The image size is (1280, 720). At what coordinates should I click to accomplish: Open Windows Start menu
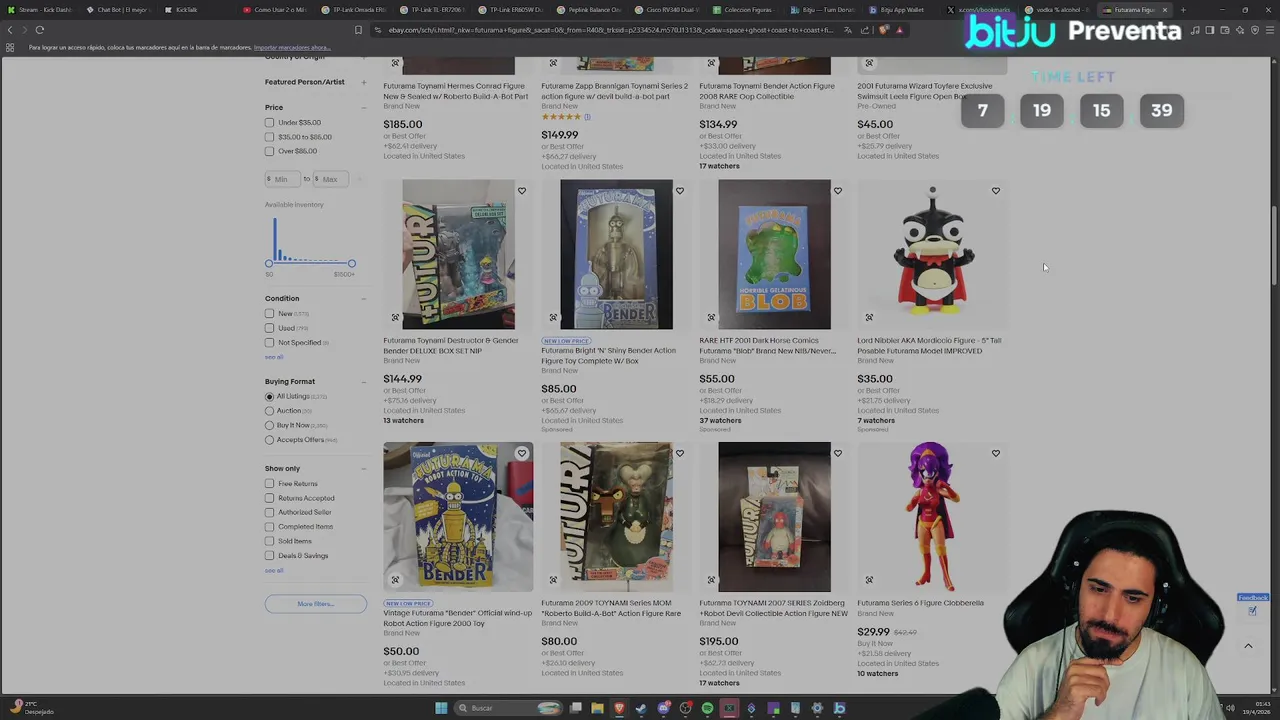click(441, 708)
